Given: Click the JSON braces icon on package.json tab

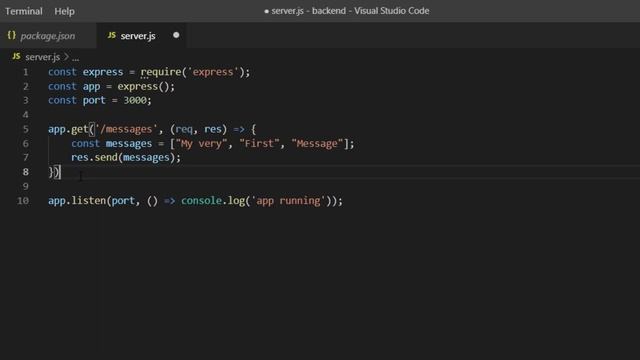Looking at the screenshot, I should [x=11, y=35].
